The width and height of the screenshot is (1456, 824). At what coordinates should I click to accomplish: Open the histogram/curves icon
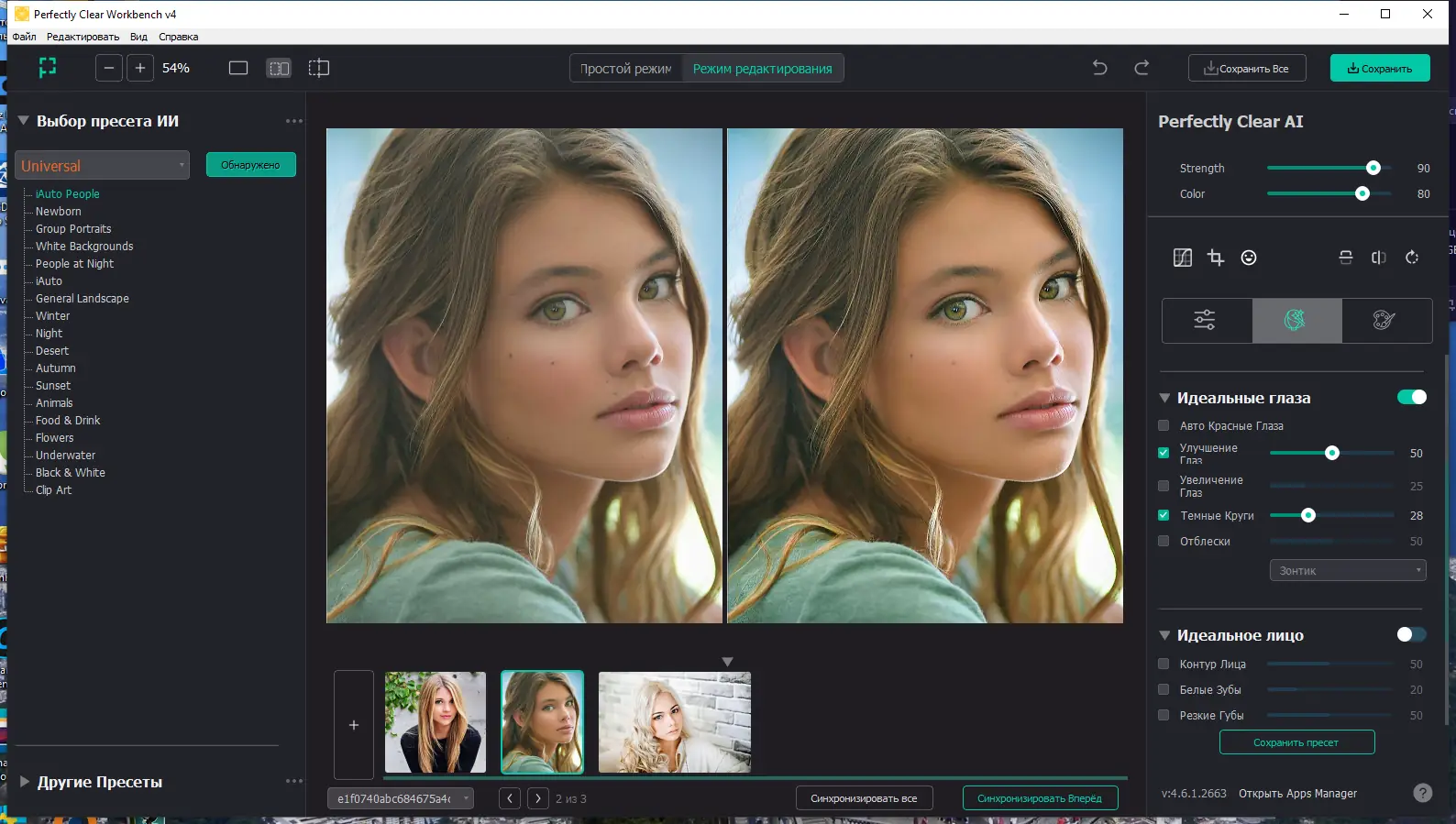1183,258
